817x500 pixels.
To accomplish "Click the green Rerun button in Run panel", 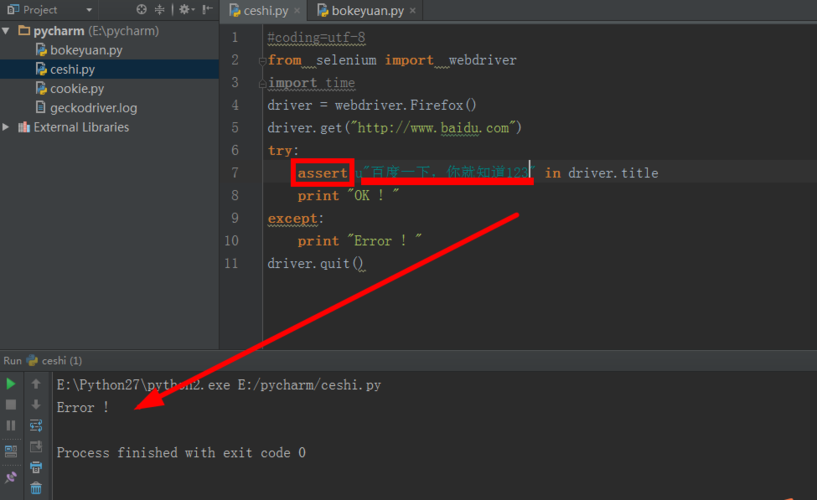I will pos(10,384).
